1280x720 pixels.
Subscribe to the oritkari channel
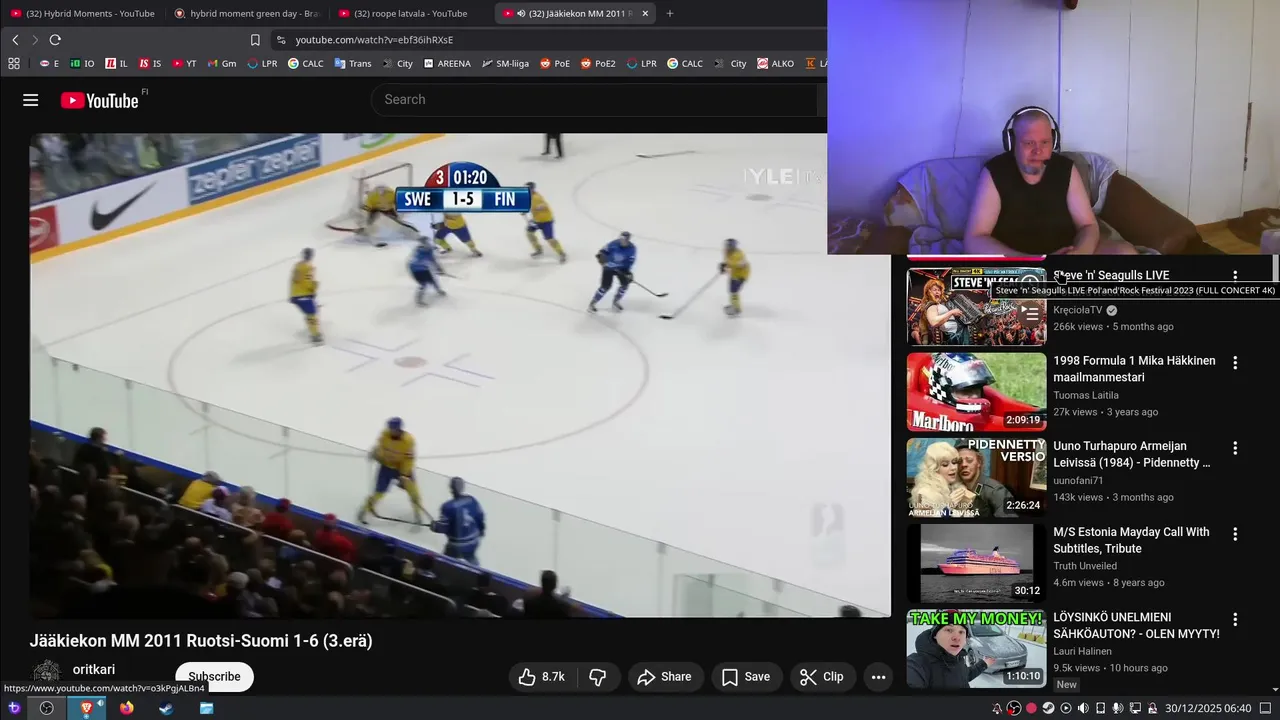[x=214, y=677]
